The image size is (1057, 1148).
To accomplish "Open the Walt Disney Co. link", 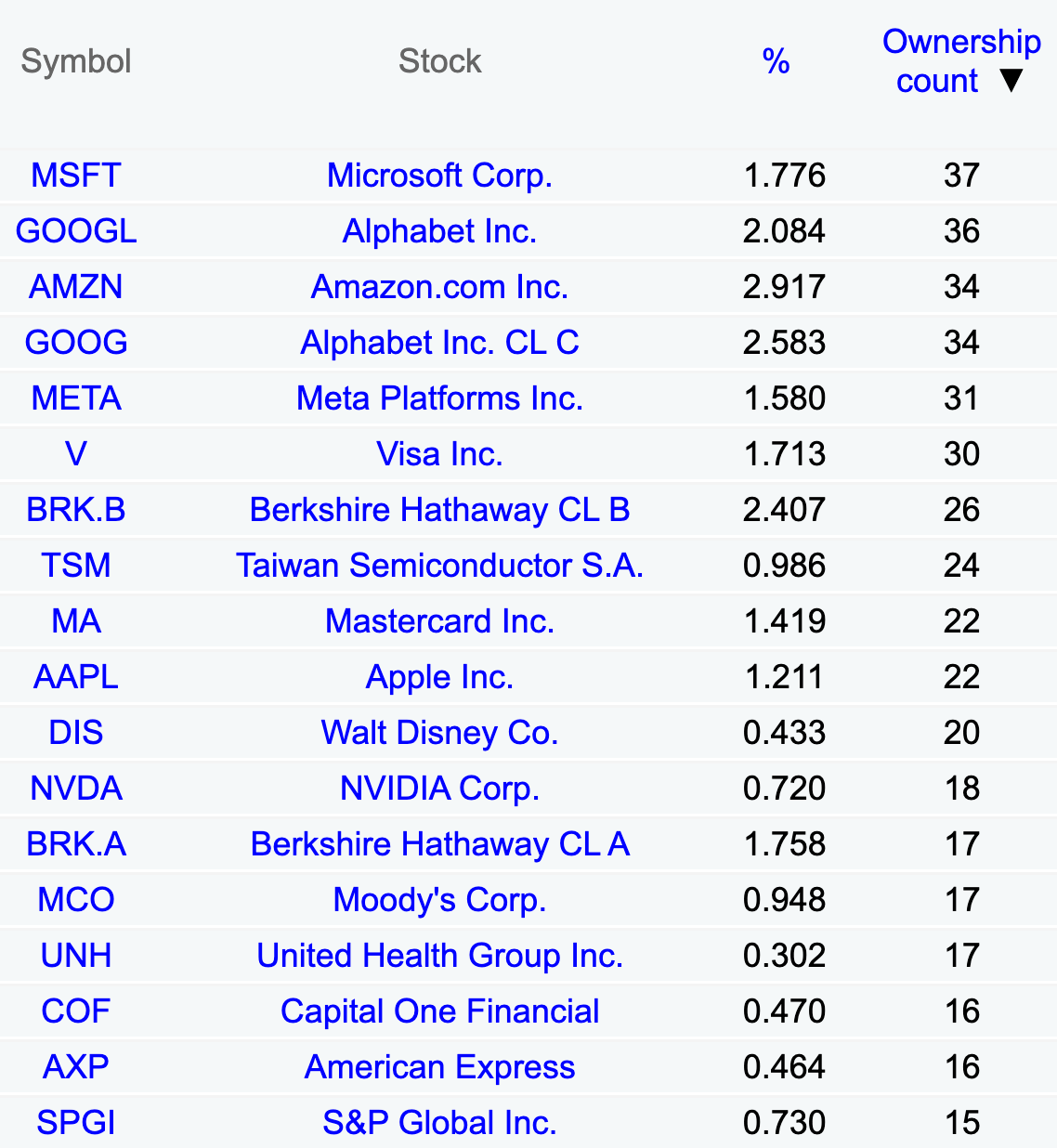I will (440, 732).
